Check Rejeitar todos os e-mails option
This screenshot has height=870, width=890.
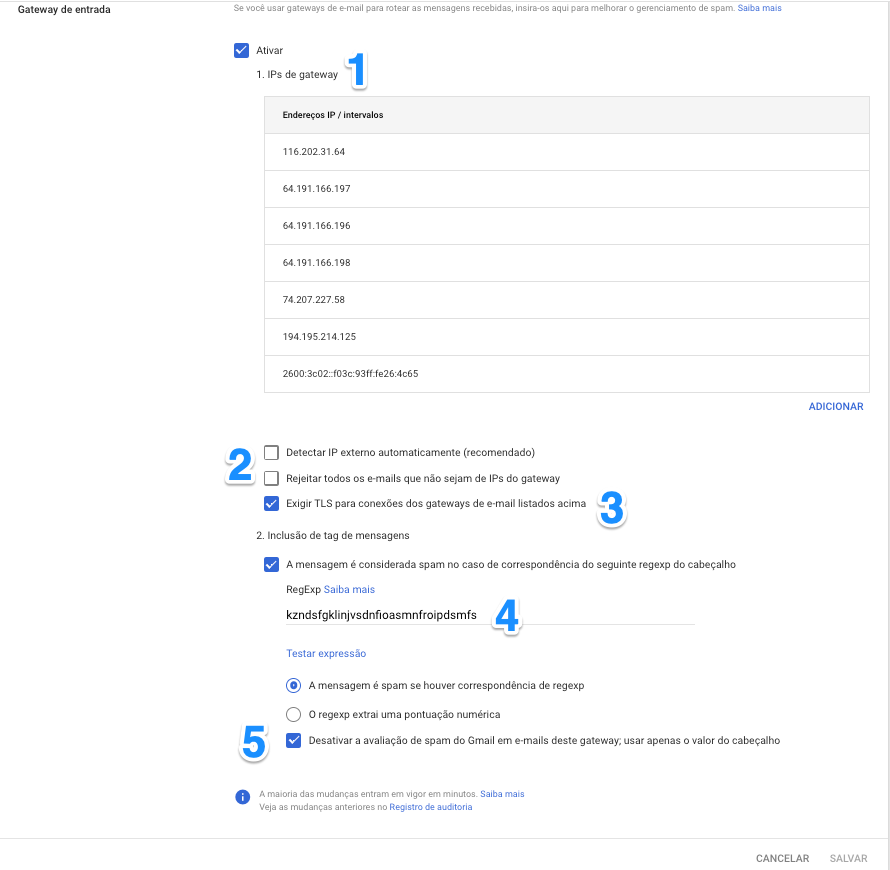tap(271, 478)
